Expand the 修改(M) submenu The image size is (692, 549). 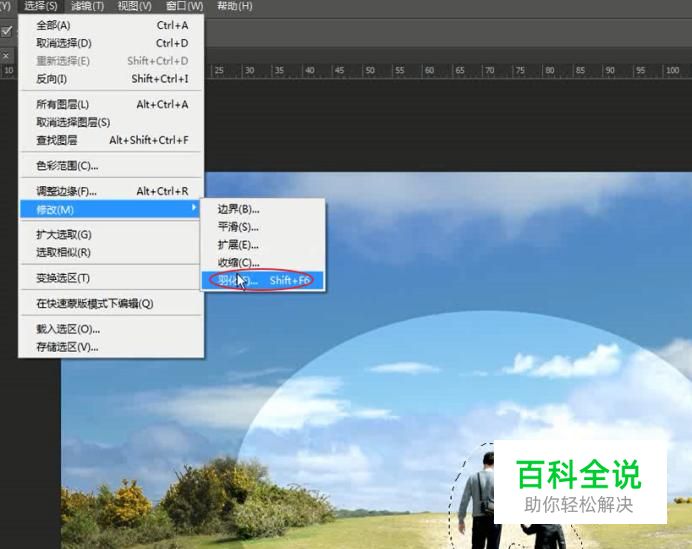(111, 209)
